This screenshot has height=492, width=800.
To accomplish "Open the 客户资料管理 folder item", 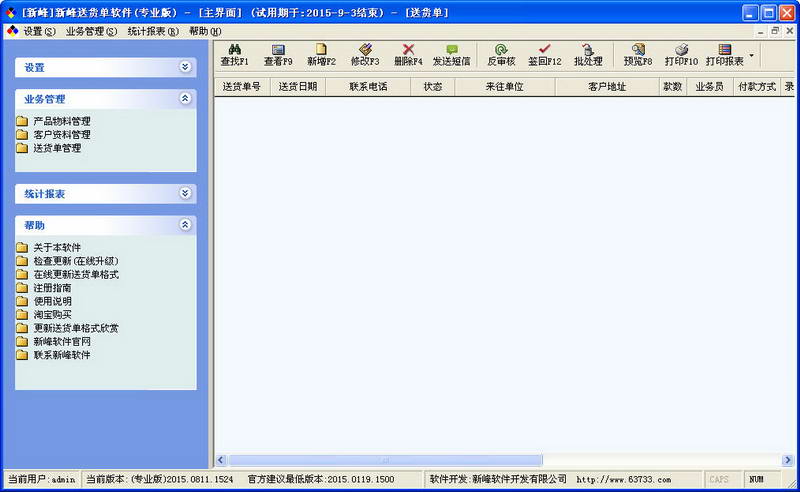I will click(x=54, y=135).
